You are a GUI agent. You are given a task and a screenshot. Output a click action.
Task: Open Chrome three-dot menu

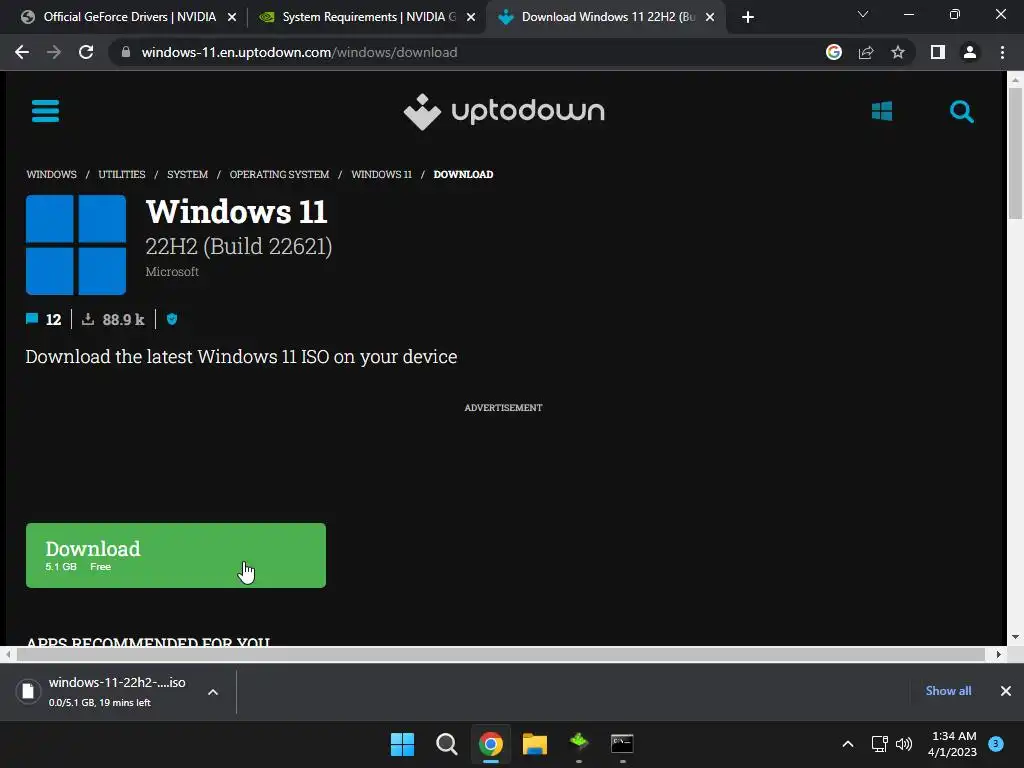(1002, 52)
